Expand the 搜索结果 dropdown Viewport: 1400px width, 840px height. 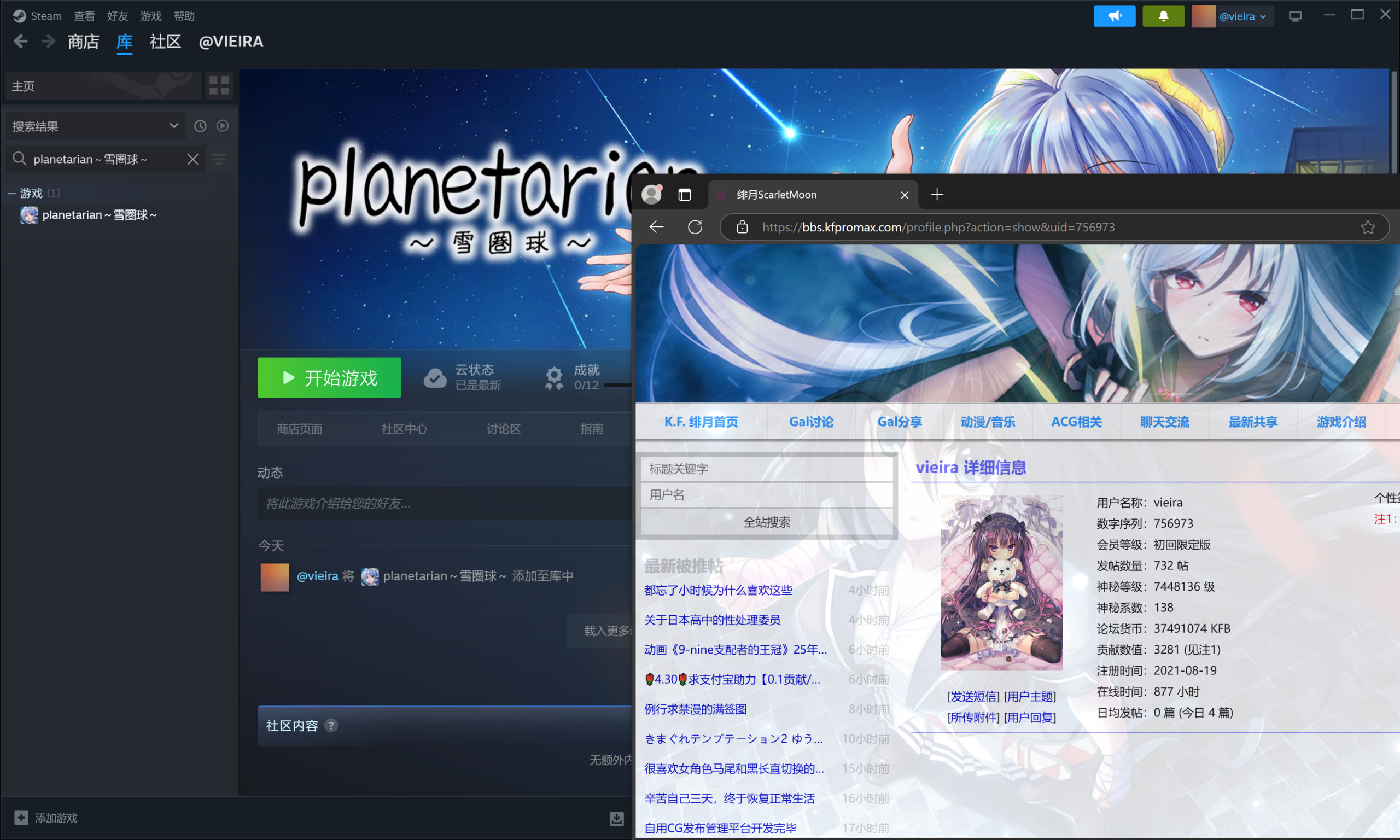[x=174, y=126]
